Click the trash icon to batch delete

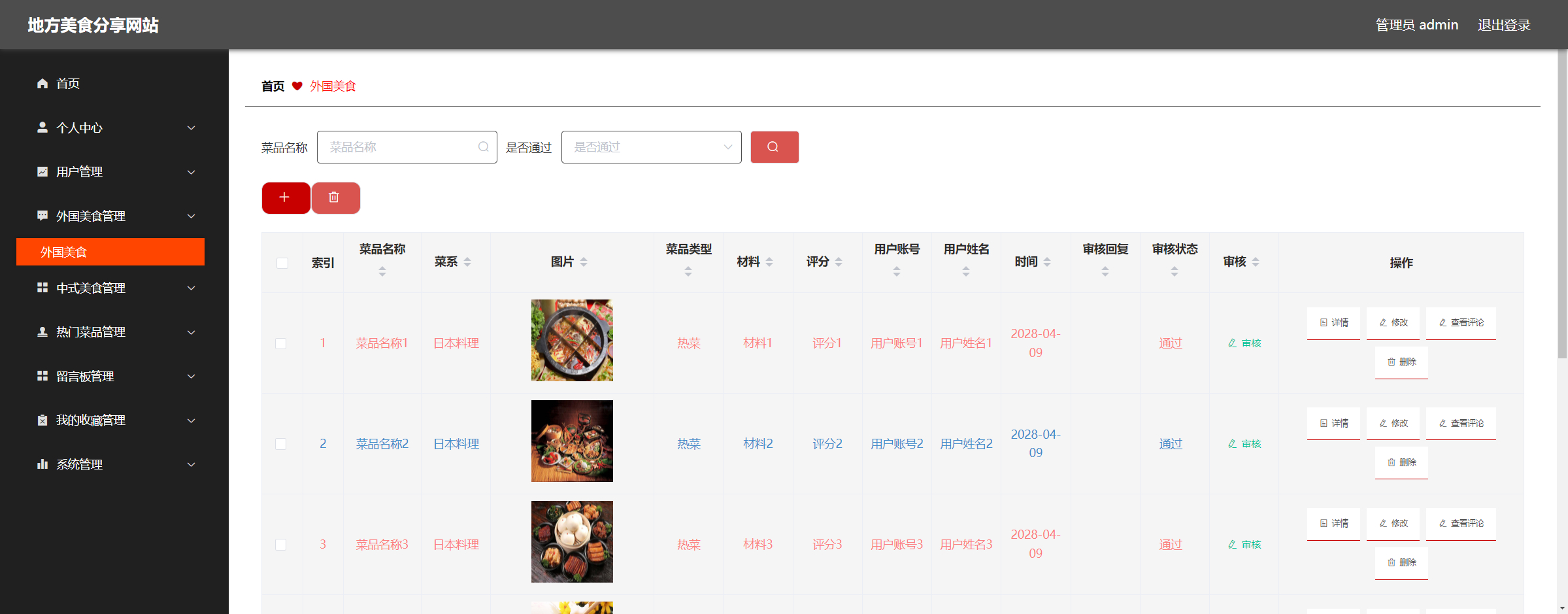[x=335, y=197]
